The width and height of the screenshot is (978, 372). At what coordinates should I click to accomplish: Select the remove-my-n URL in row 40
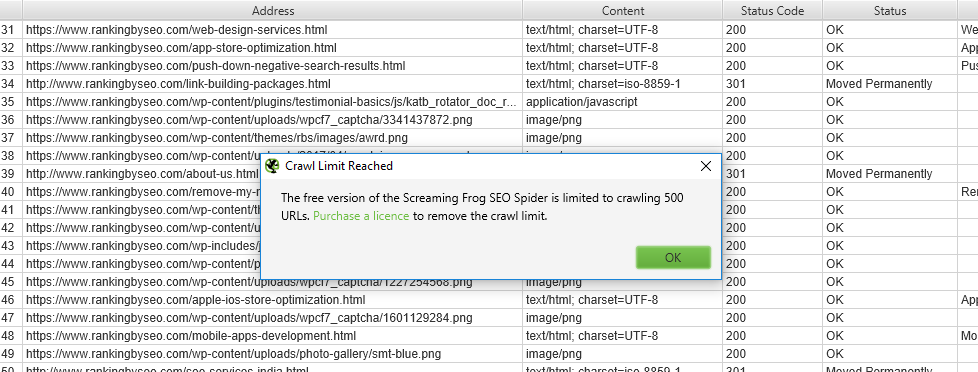coord(143,192)
